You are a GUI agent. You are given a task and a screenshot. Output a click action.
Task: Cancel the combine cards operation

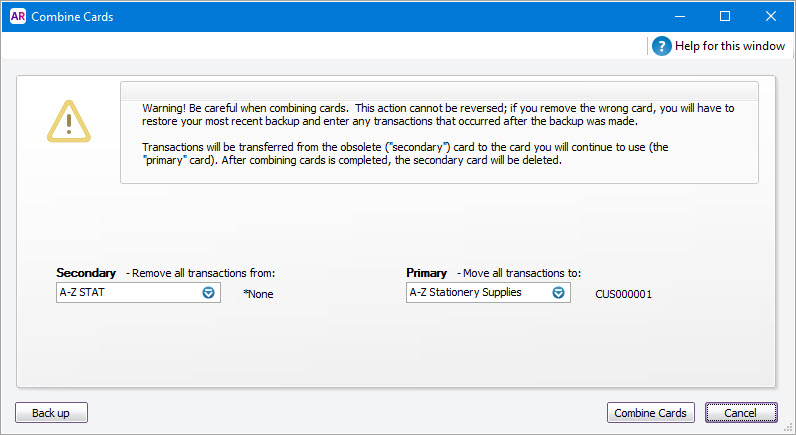(x=741, y=413)
